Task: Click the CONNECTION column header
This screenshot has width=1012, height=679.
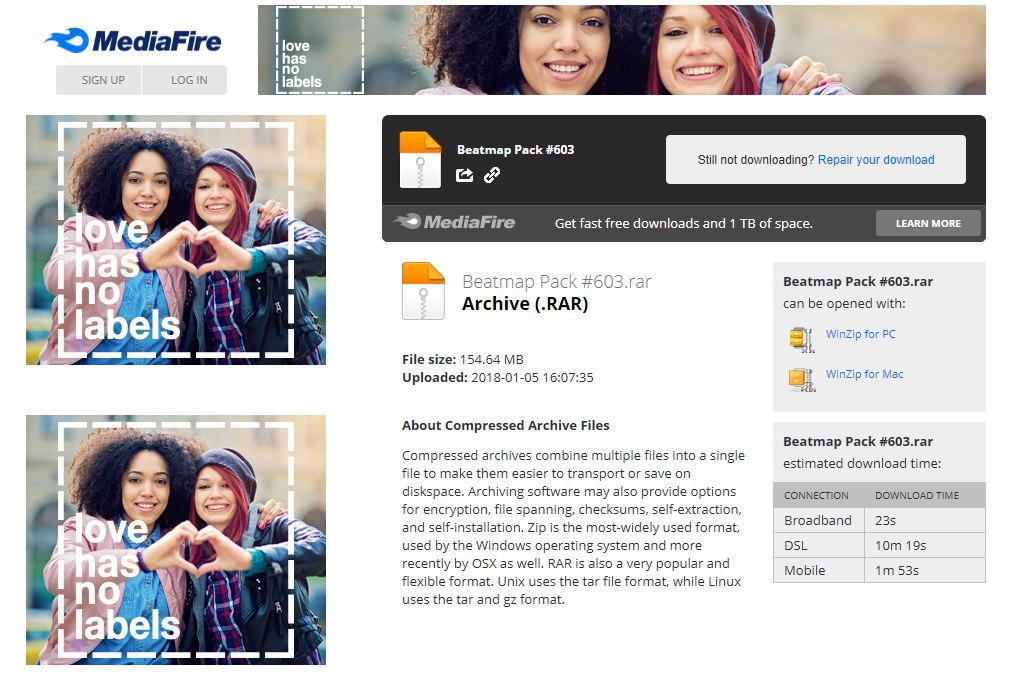Action: click(816, 496)
